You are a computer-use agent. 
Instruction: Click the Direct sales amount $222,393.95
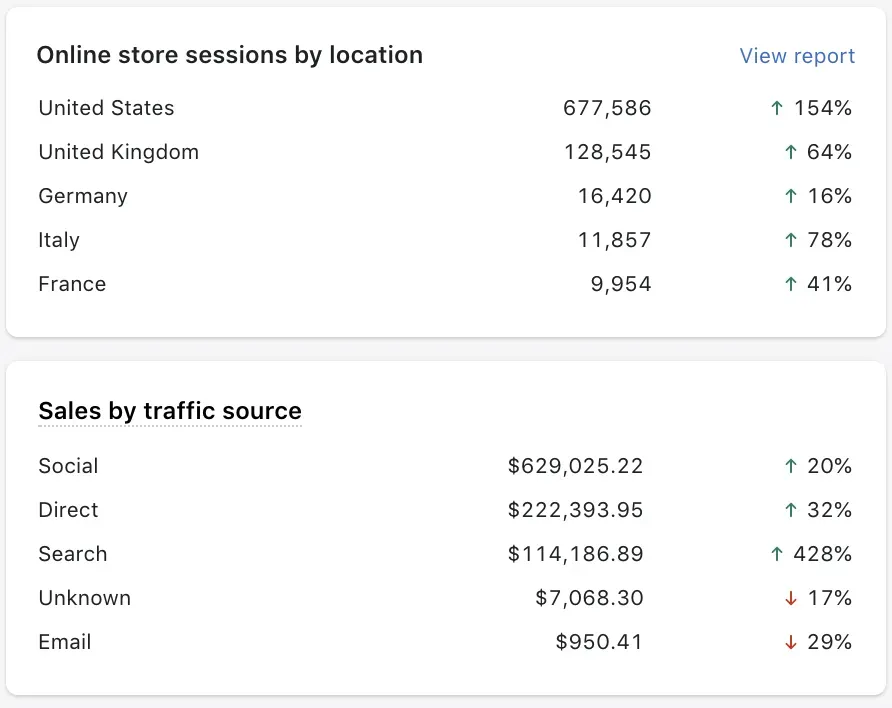pos(575,510)
